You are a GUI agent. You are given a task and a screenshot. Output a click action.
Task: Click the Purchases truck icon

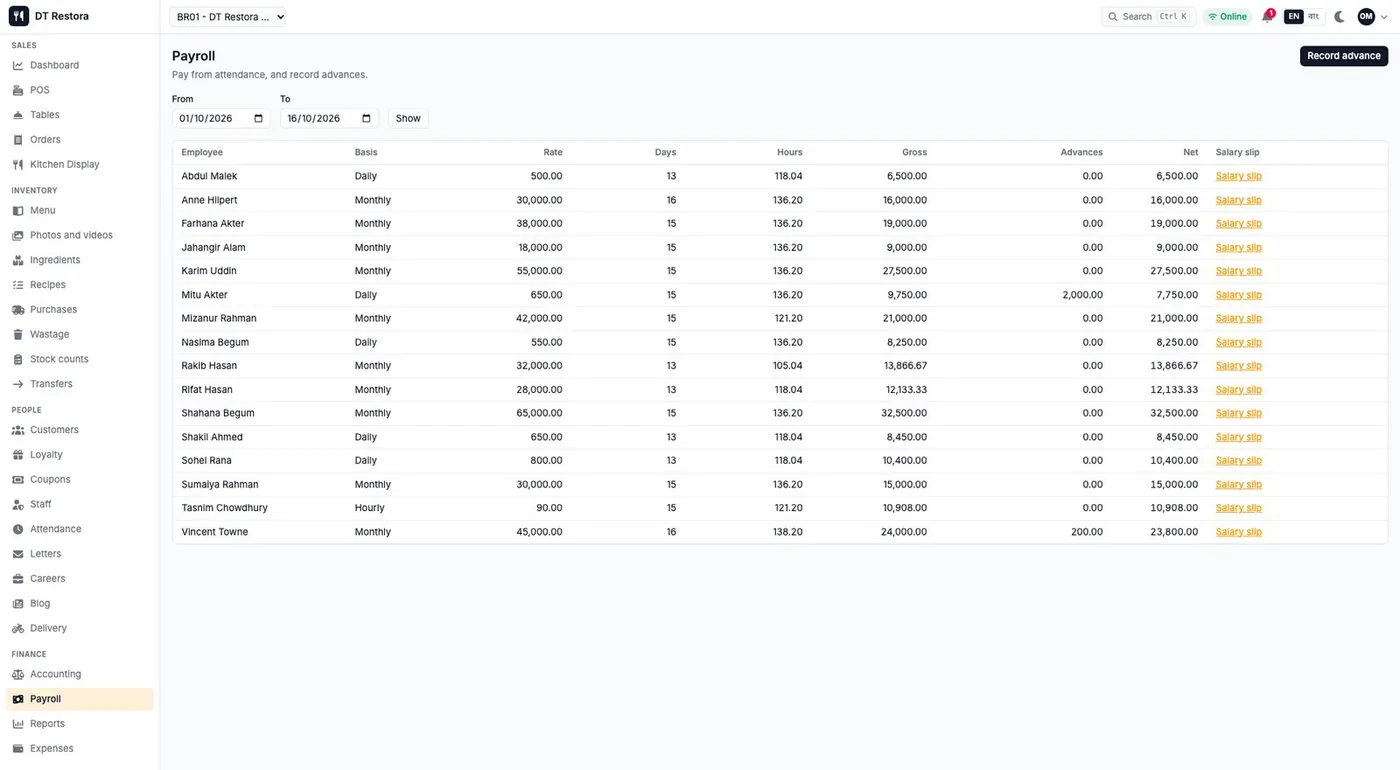[x=18, y=310]
